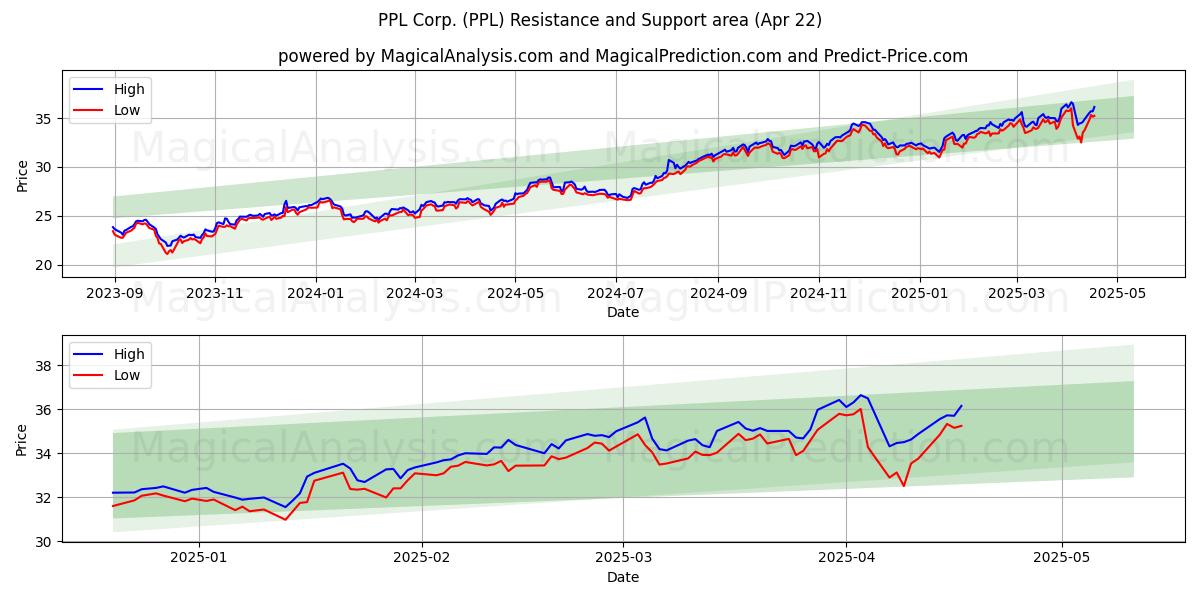Click the 'Date' x-axis label of bottom chart
Viewport: 1200px width, 600px height.
(623, 577)
